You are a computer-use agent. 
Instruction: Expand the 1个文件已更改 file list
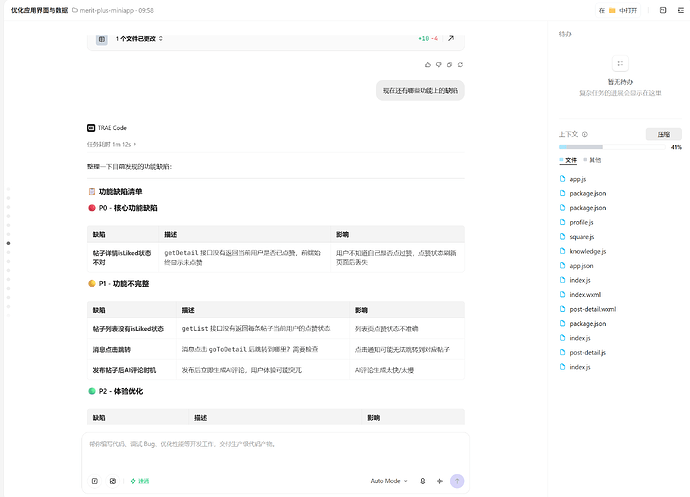(139, 39)
